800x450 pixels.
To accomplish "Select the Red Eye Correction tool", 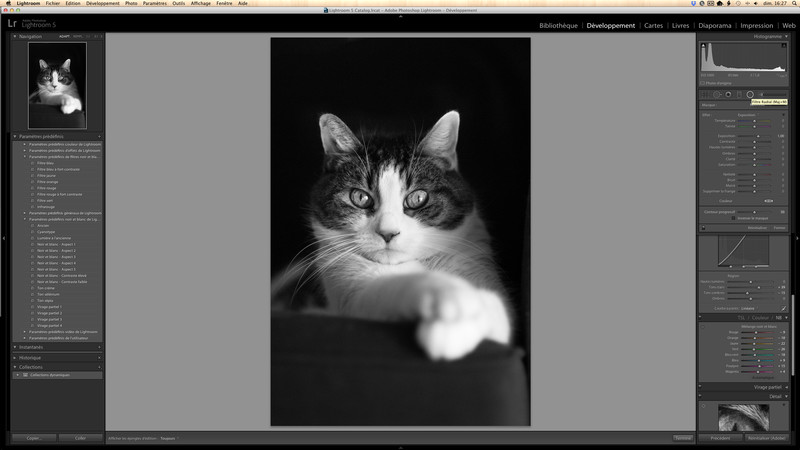I will [727, 94].
